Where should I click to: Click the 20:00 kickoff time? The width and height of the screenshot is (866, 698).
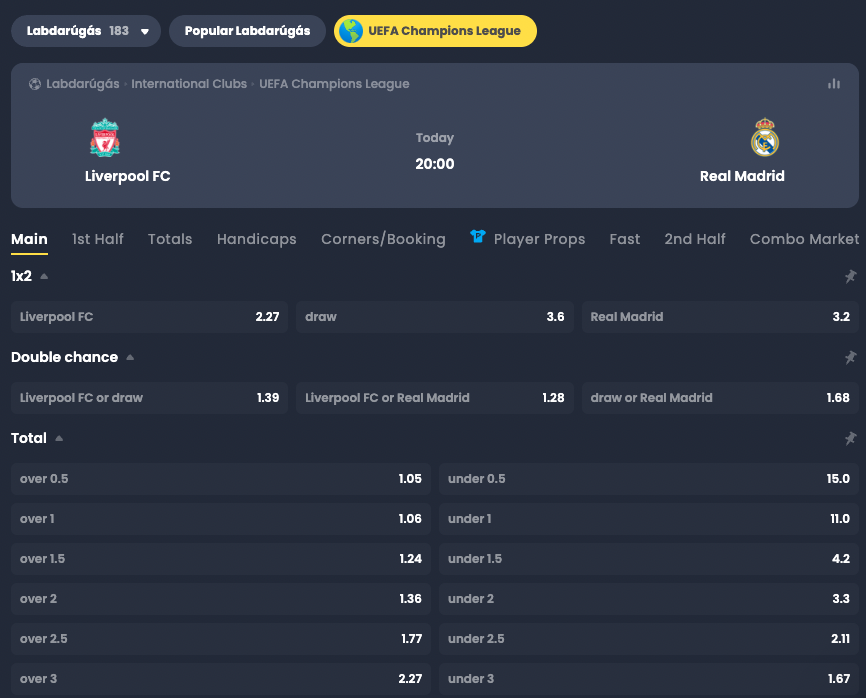(435, 164)
